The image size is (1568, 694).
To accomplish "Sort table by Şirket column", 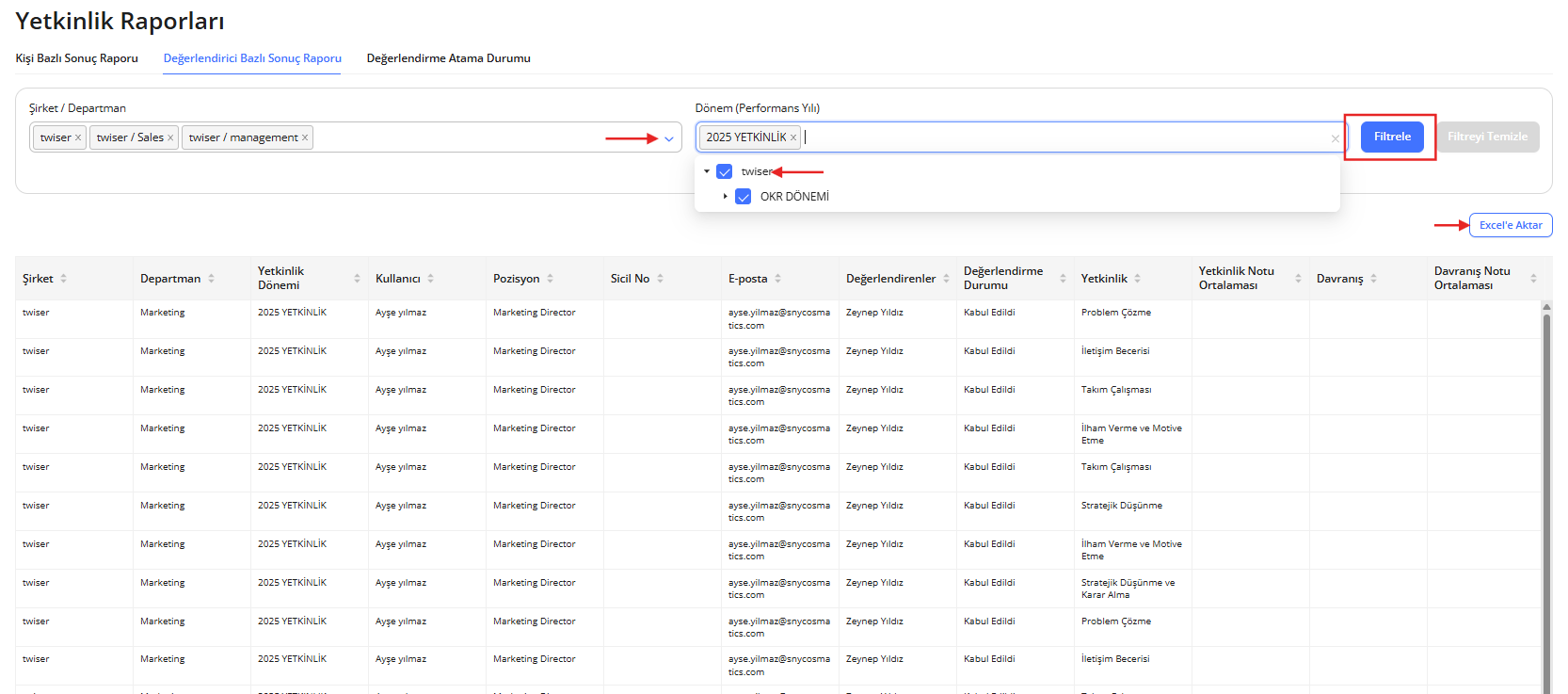I will 63,279.
